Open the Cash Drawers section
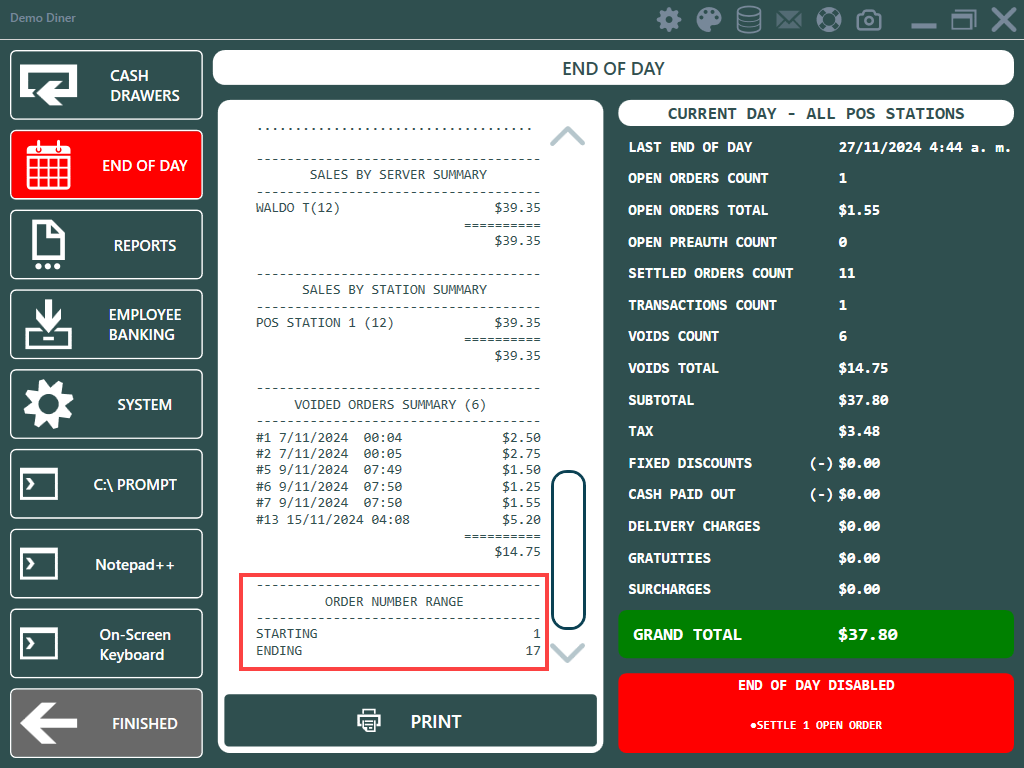This screenshot has height=768, width=1024. coord(106,86)
